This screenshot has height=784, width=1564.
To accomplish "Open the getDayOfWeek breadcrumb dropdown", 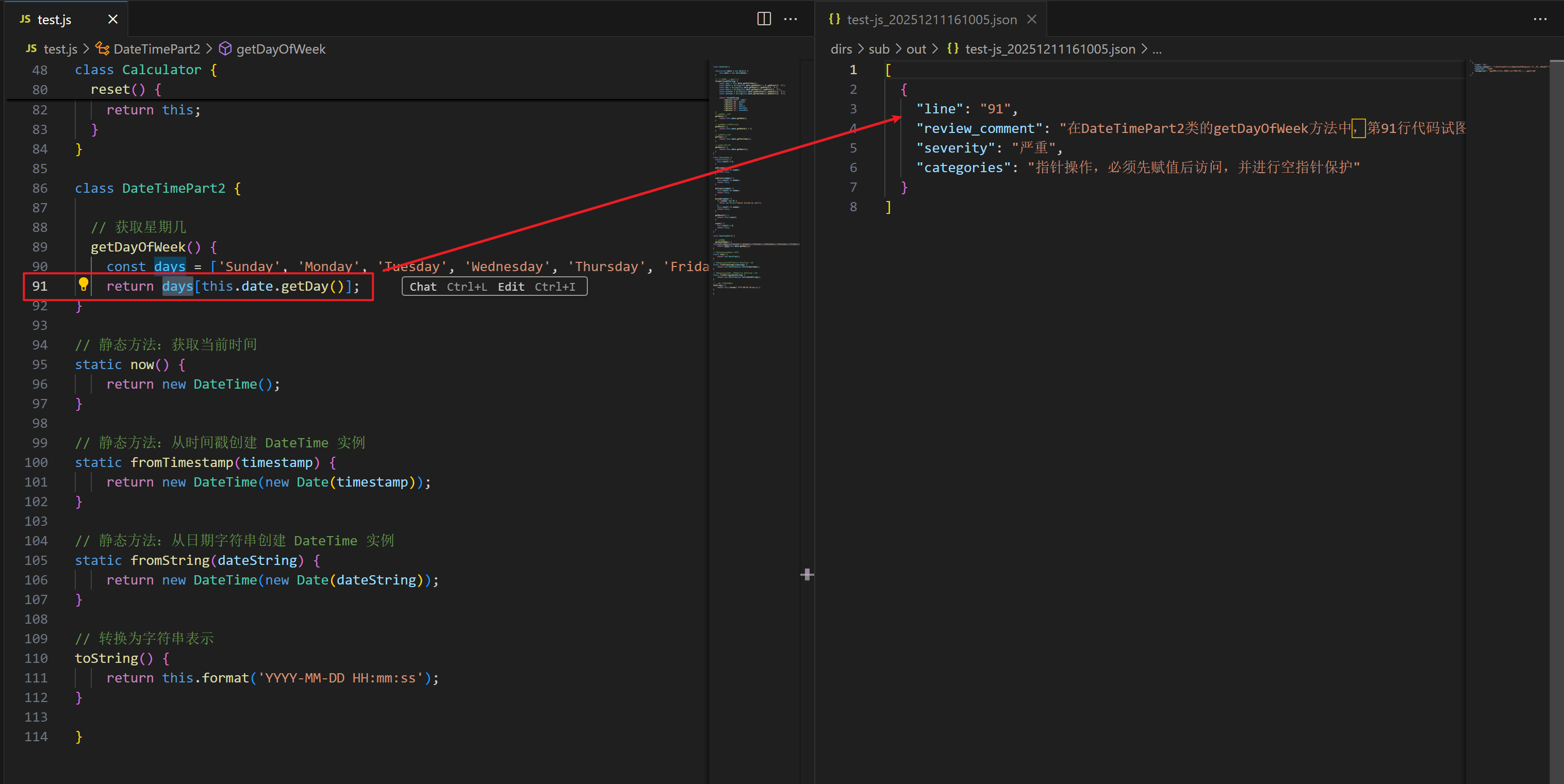I will tap(281, 48).
